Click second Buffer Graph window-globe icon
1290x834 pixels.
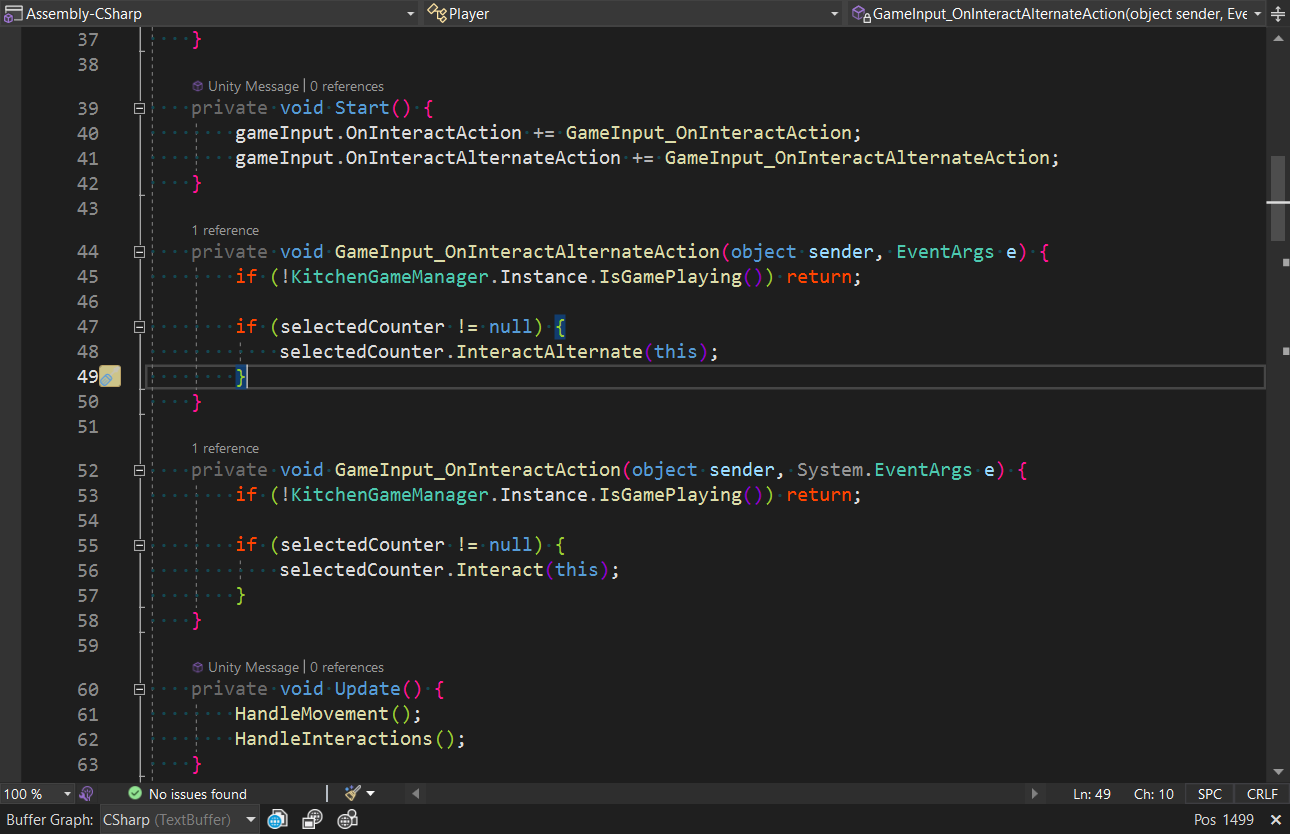pos(313,820)
